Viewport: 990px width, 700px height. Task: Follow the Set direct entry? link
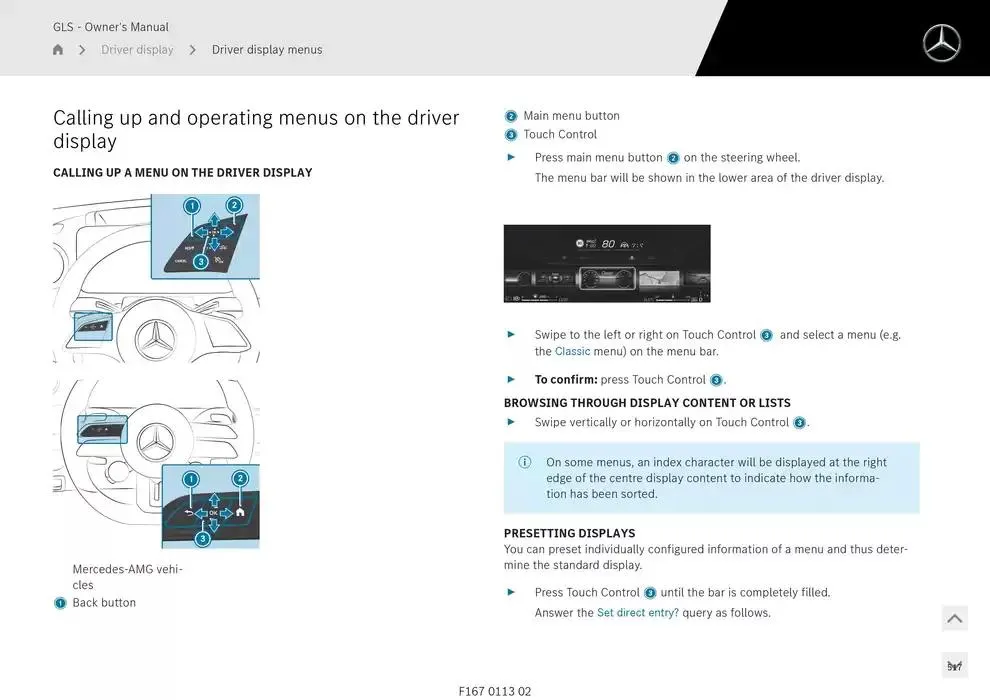[x=638, y=613]
